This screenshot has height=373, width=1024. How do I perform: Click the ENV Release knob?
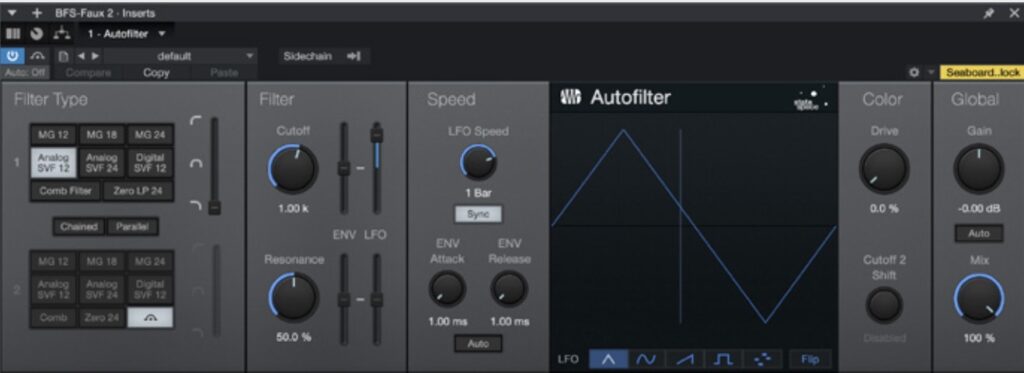(x=509, y=289)
